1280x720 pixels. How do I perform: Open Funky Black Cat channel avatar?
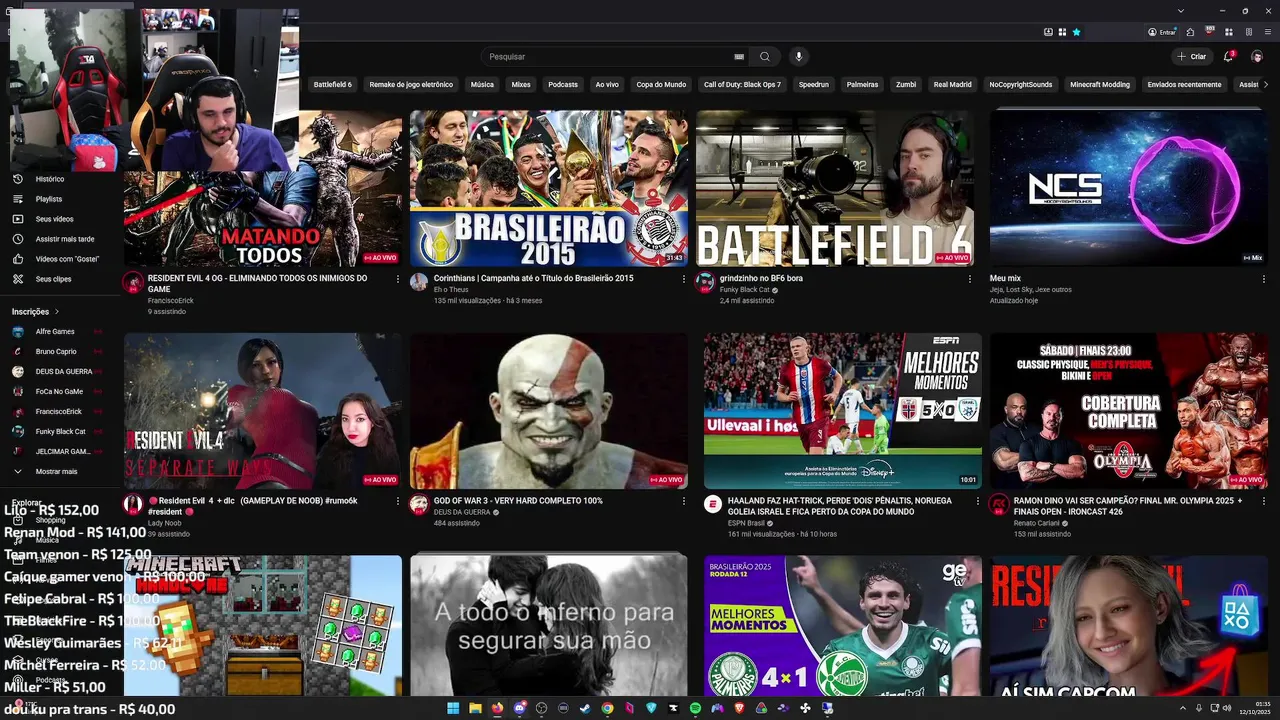pyautogui.click(x=705, y=282)
